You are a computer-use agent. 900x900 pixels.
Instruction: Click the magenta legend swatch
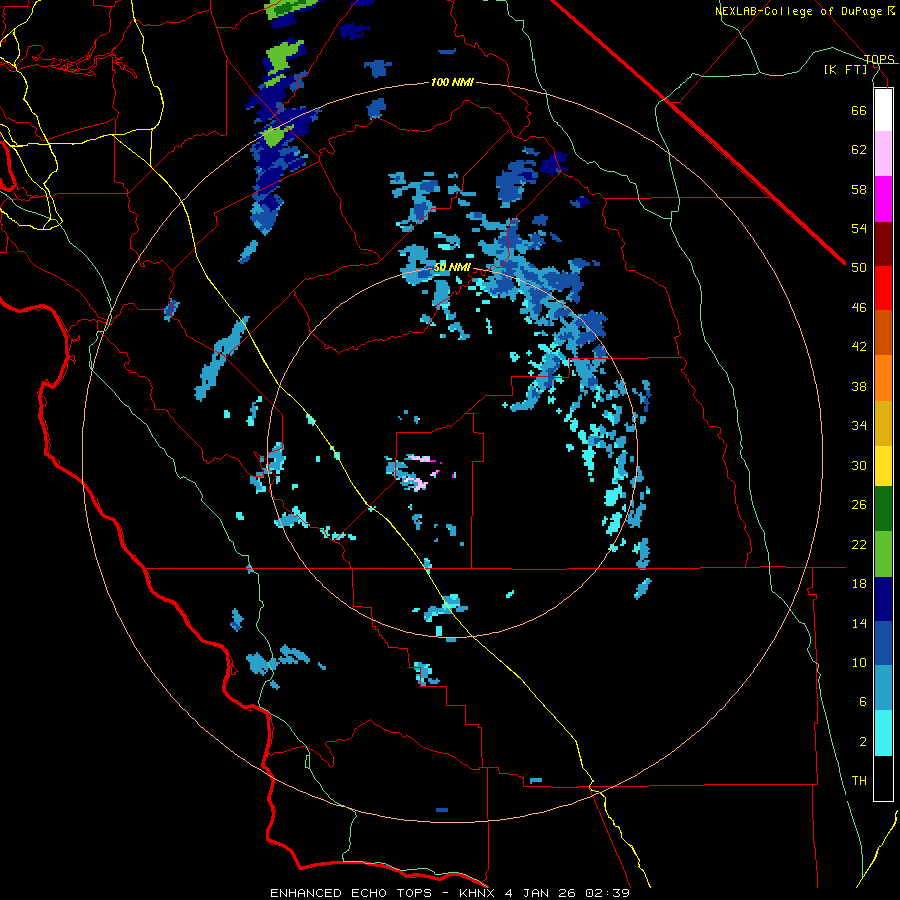coord(883,199)
